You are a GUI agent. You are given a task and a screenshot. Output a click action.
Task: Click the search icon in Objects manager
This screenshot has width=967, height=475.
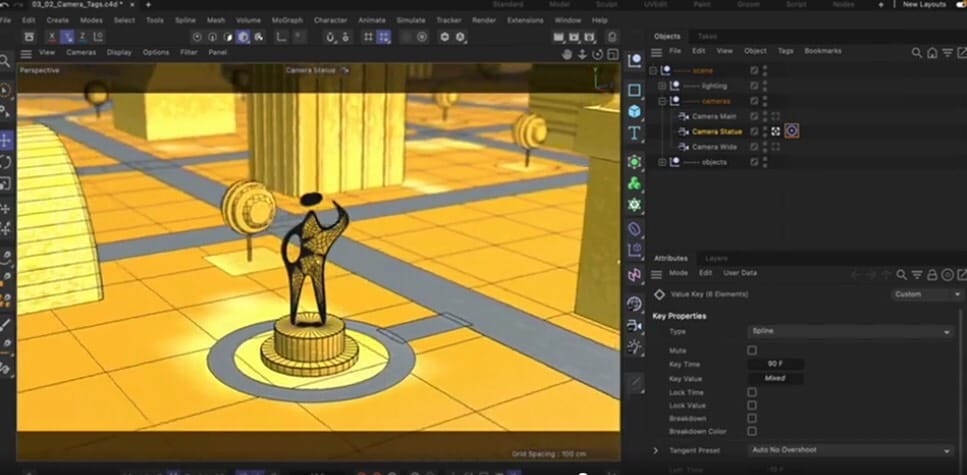[x=916, y=52]
